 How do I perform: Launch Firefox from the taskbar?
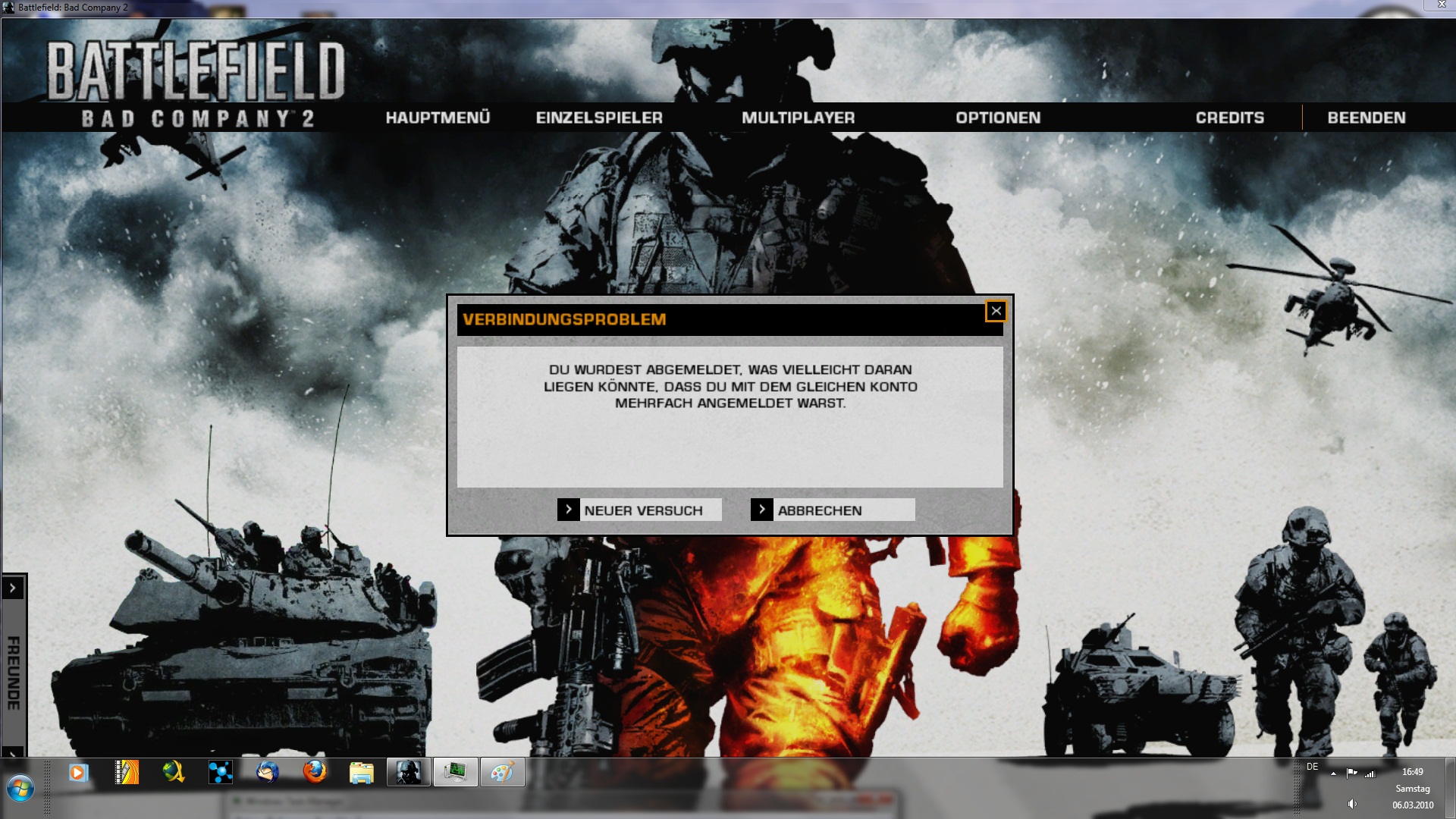tap(315, 773)
